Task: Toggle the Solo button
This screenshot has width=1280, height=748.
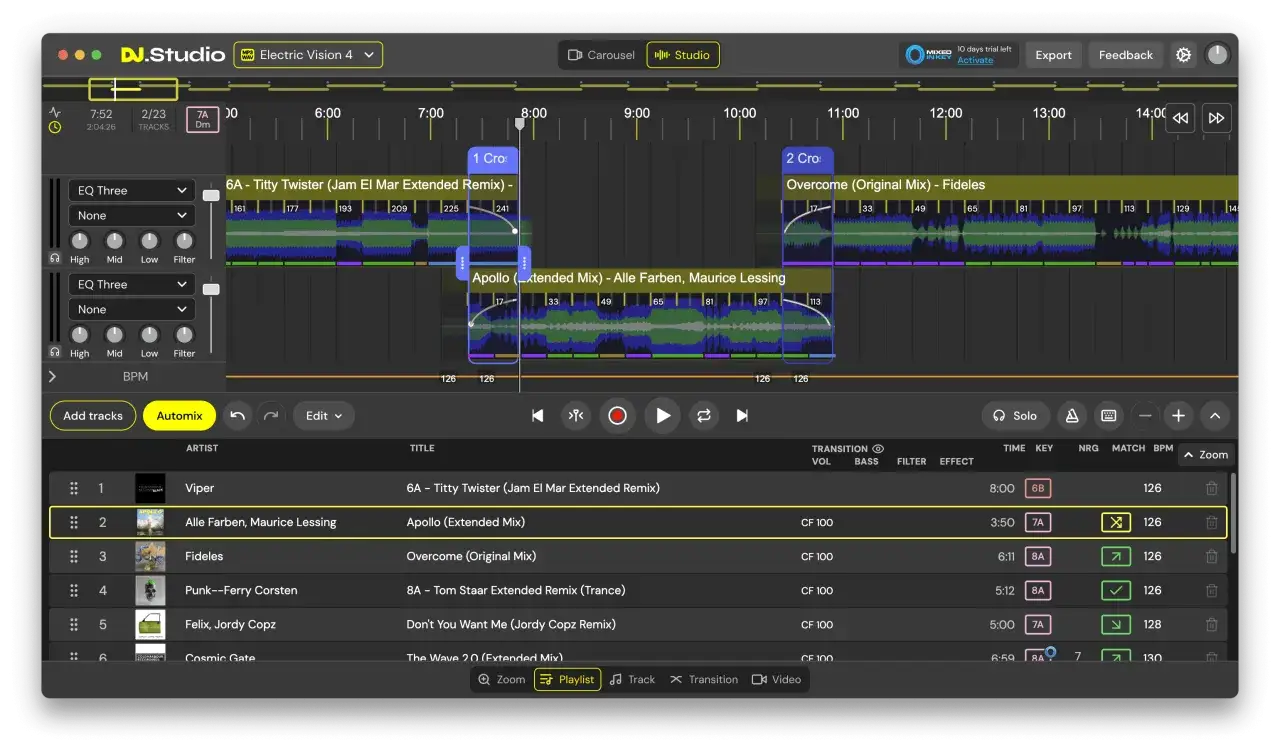Action: pyautogui.click(x=1015, y=416)
